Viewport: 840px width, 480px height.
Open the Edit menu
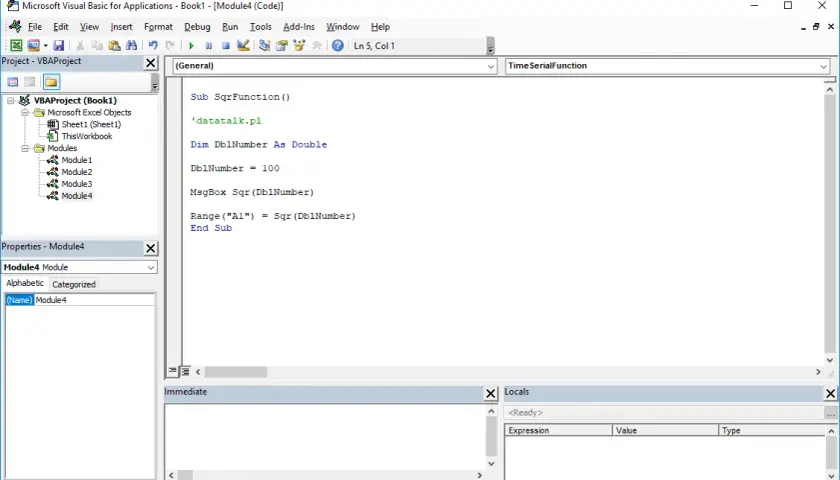[x=61, y=27]
